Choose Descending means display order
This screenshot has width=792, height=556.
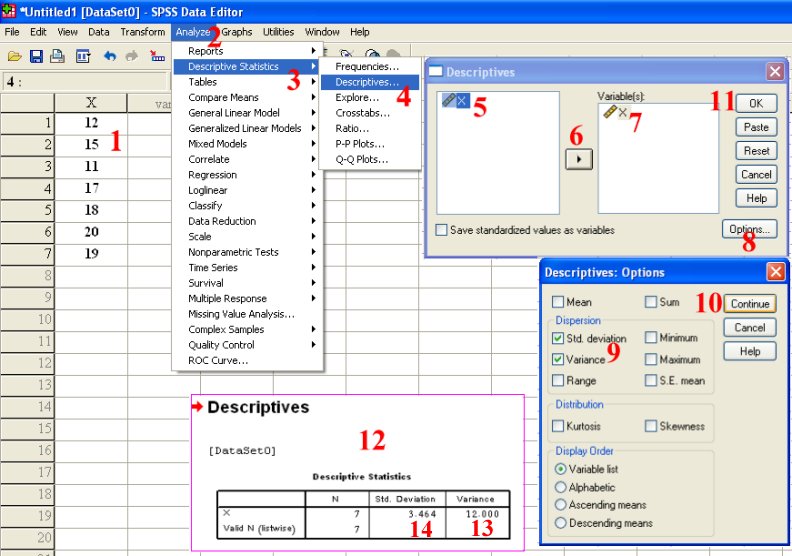560,523
